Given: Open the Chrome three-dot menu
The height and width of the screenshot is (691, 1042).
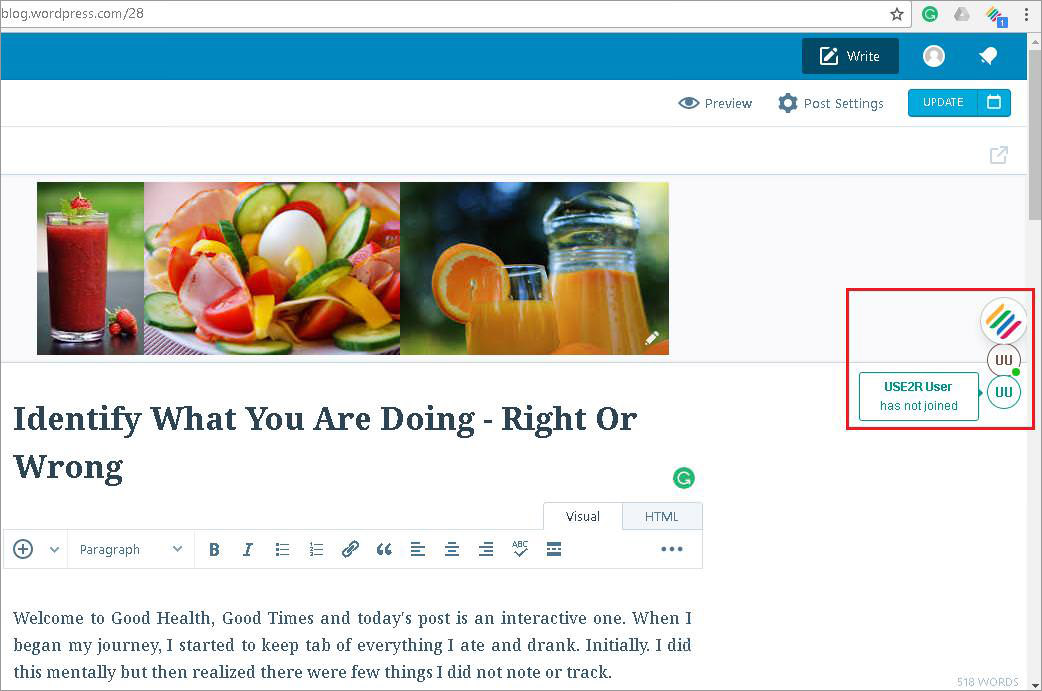Looking at the screenshot, I should pos(1026,14).
